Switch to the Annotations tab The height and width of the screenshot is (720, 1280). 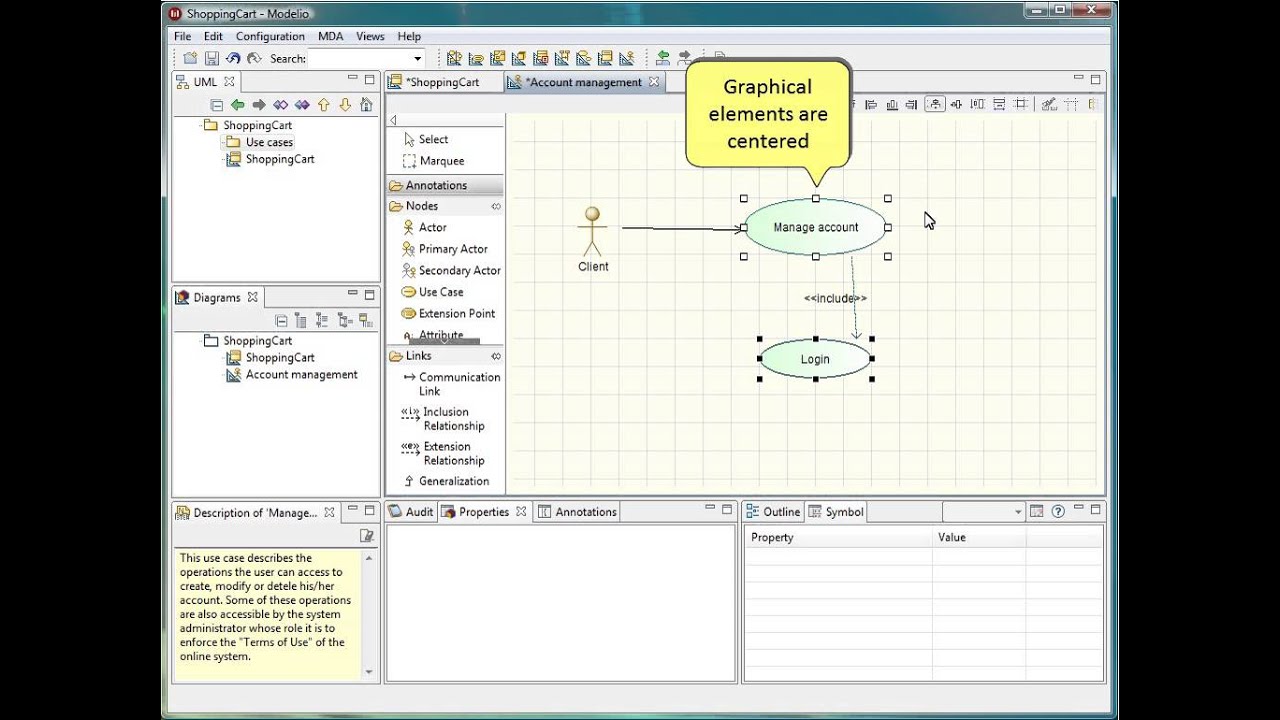577,512
